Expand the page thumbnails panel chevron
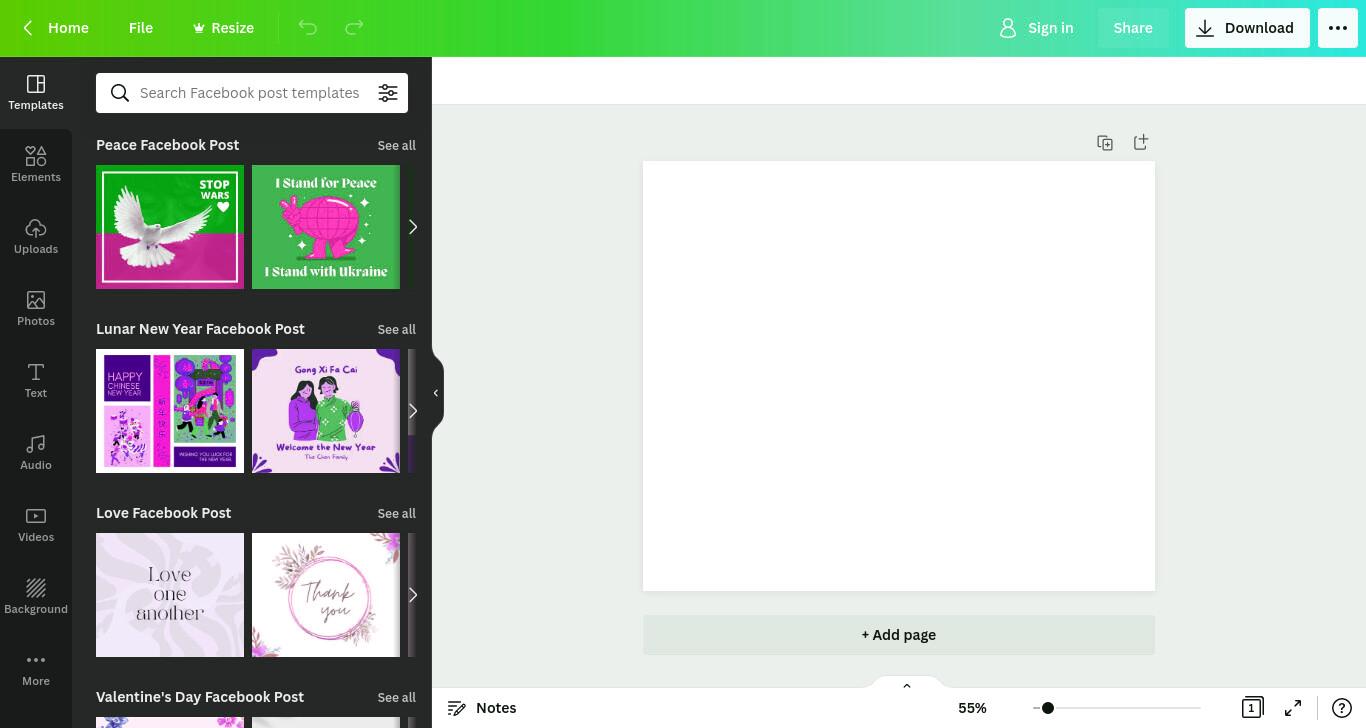1366x728 pixels. (x=907, y=685)
